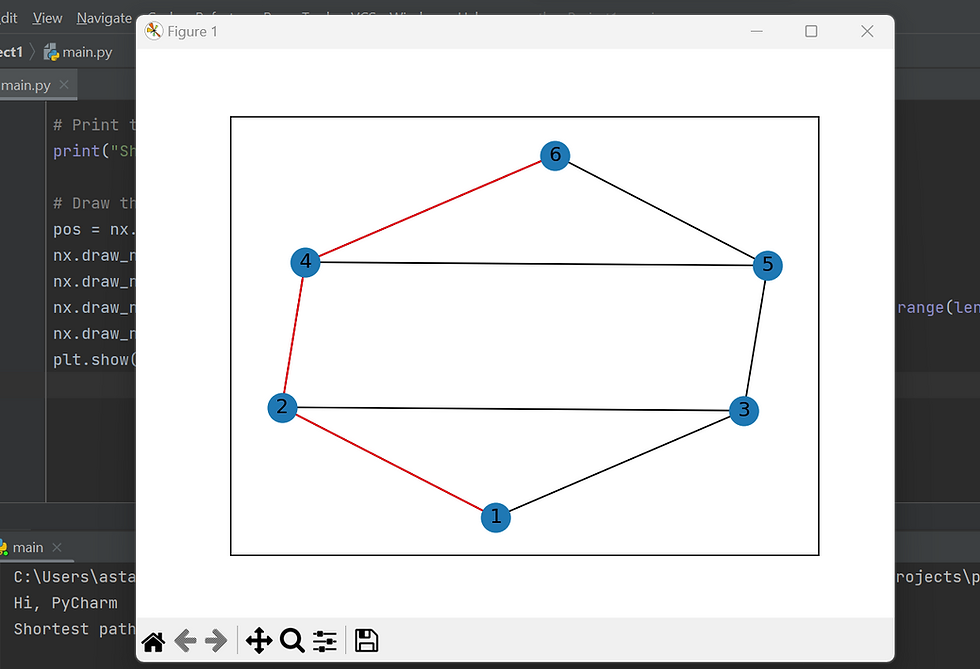Open the Navigate menu
The width and height of the screenshot is (980, 669).
click(x=104, y=17)
